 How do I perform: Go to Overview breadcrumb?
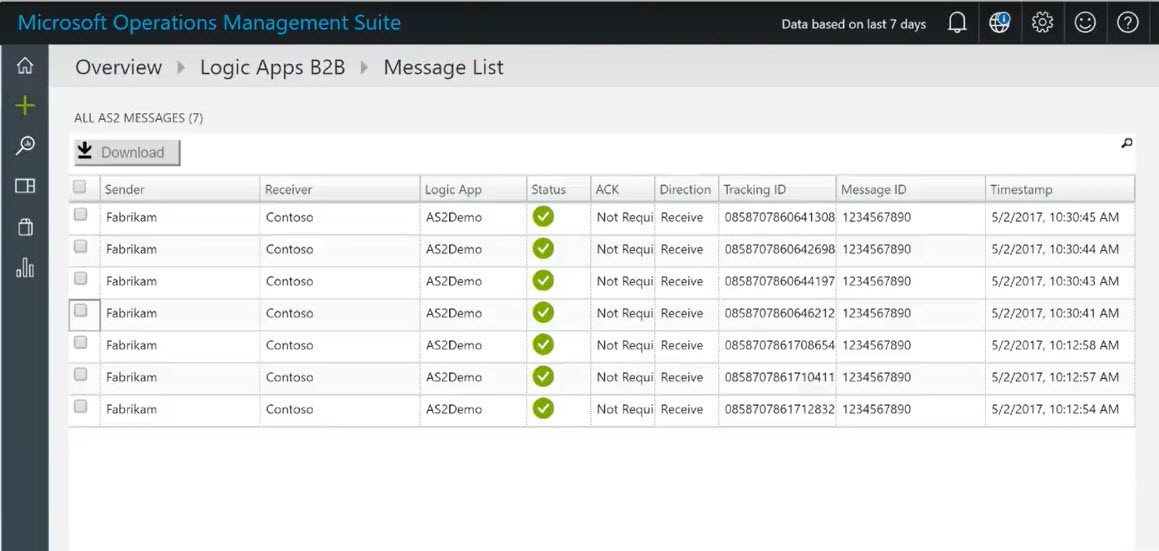click(x=118, y=67)
